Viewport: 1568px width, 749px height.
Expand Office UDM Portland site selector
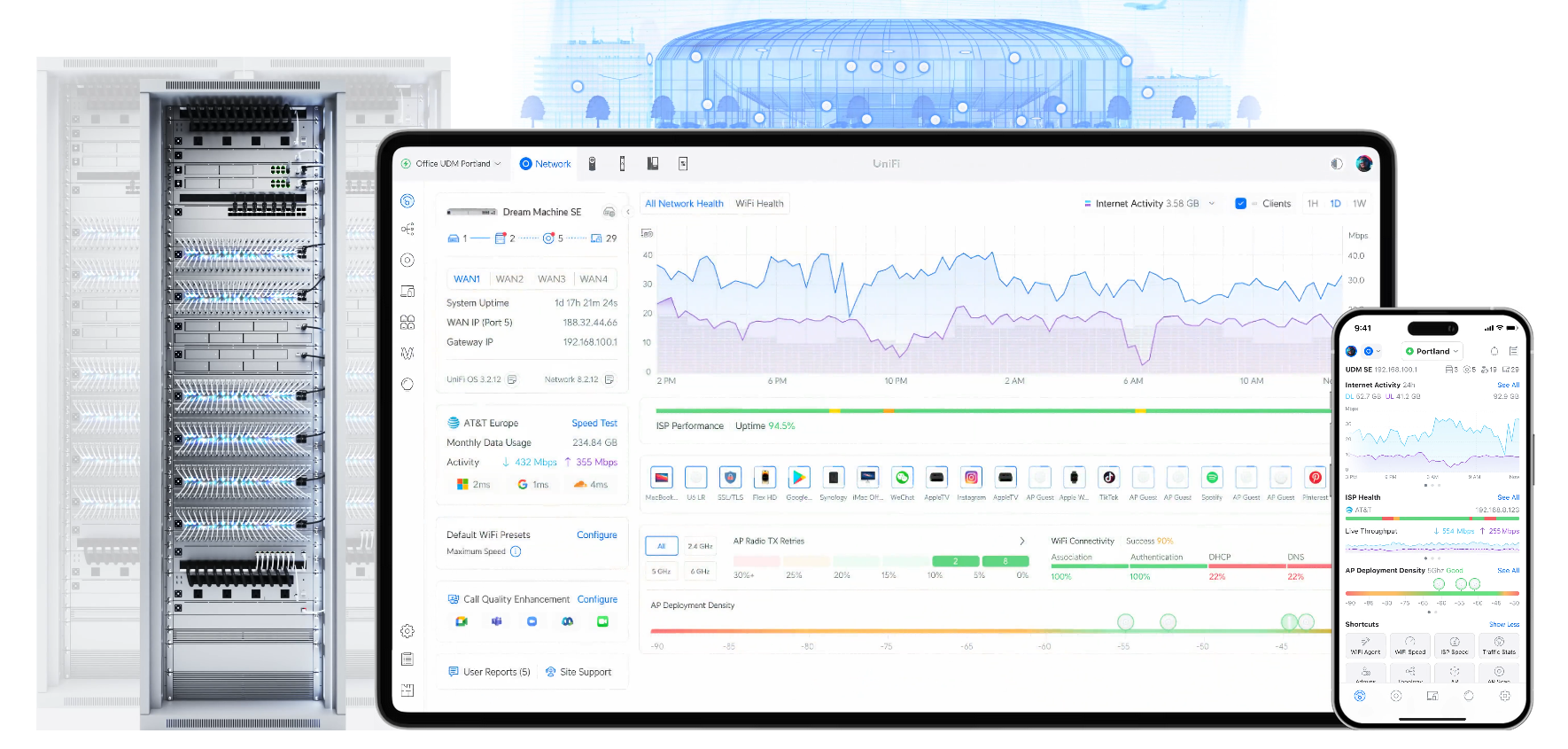click(452, 164)
